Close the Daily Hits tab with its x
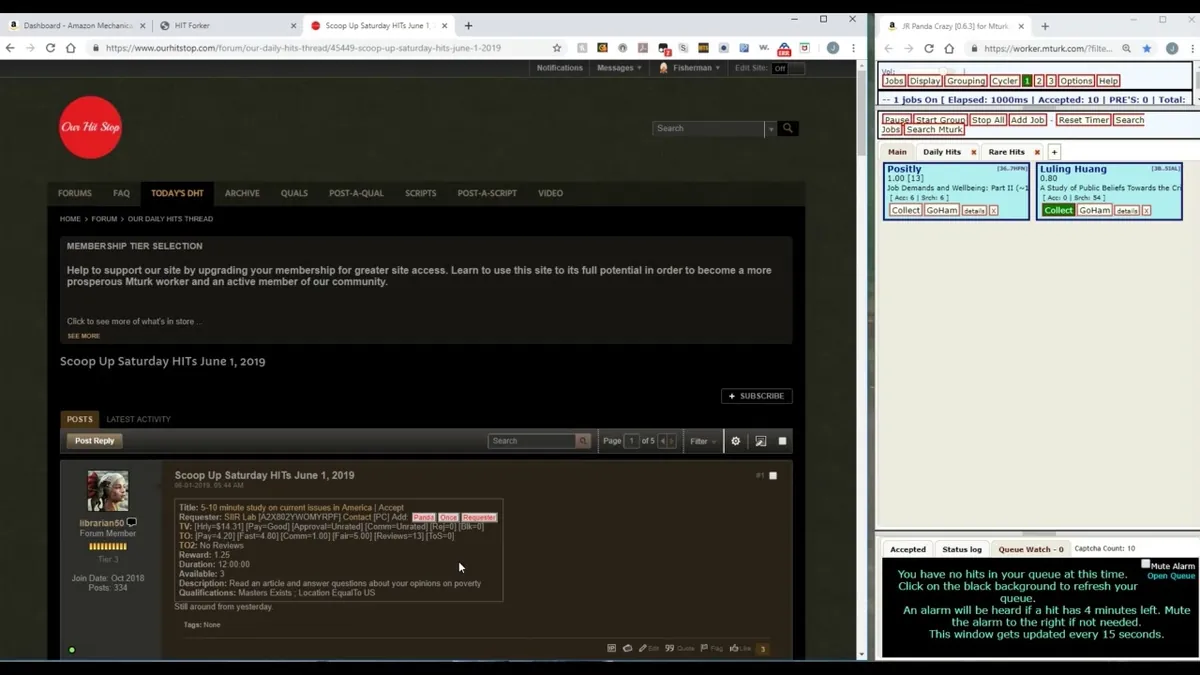Viewport: 1200px width, 675px height. tap(973, 152)
